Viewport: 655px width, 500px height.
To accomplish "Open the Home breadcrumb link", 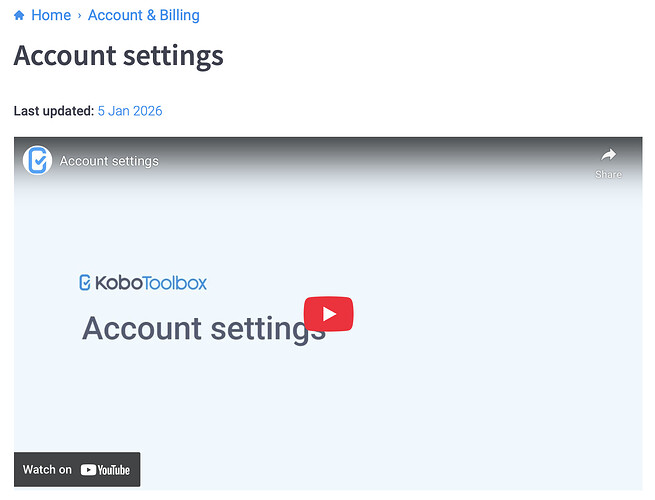I will (51, 15).
